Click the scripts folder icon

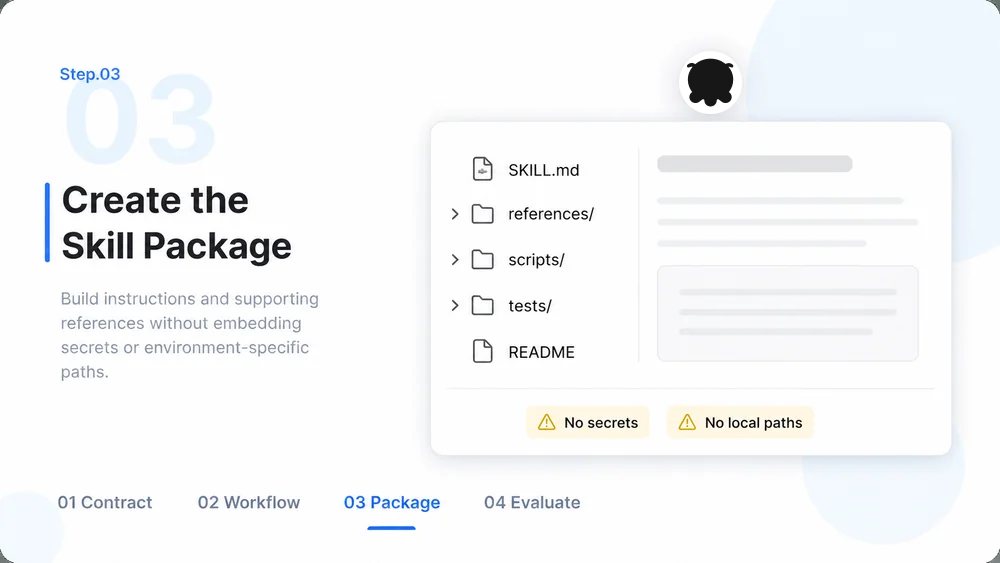pyautogui.click(x=482, y=260)
